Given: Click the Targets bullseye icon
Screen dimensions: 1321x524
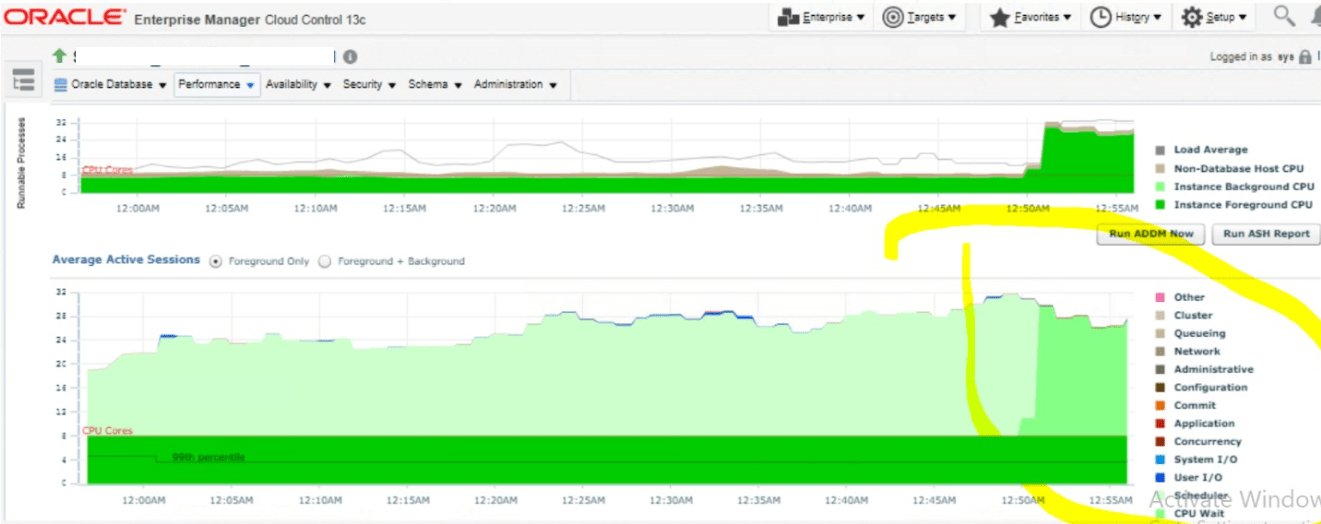Looking at the screenshot, I should tap(893, 18).
